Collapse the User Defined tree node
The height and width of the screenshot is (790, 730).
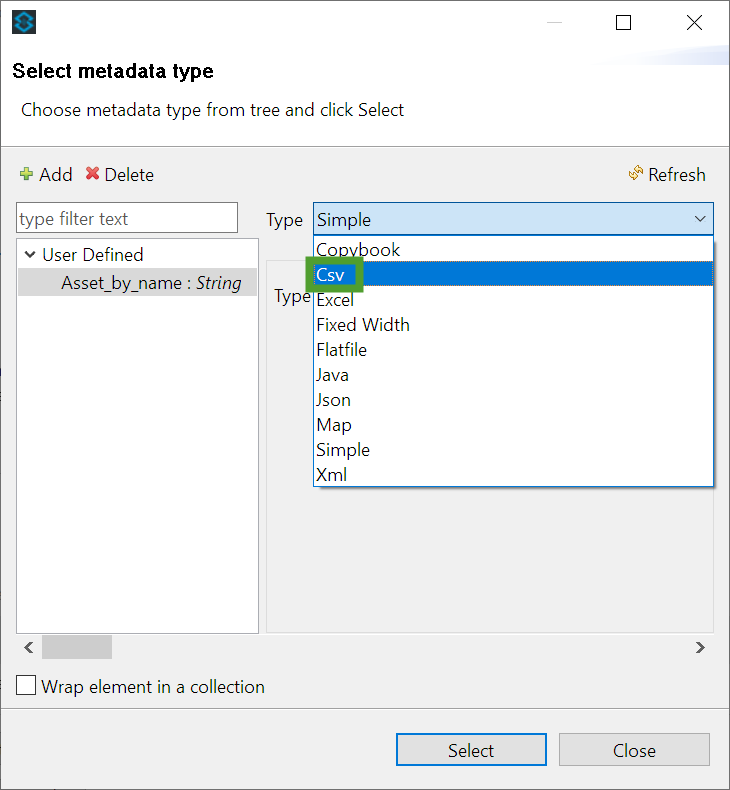30,254
